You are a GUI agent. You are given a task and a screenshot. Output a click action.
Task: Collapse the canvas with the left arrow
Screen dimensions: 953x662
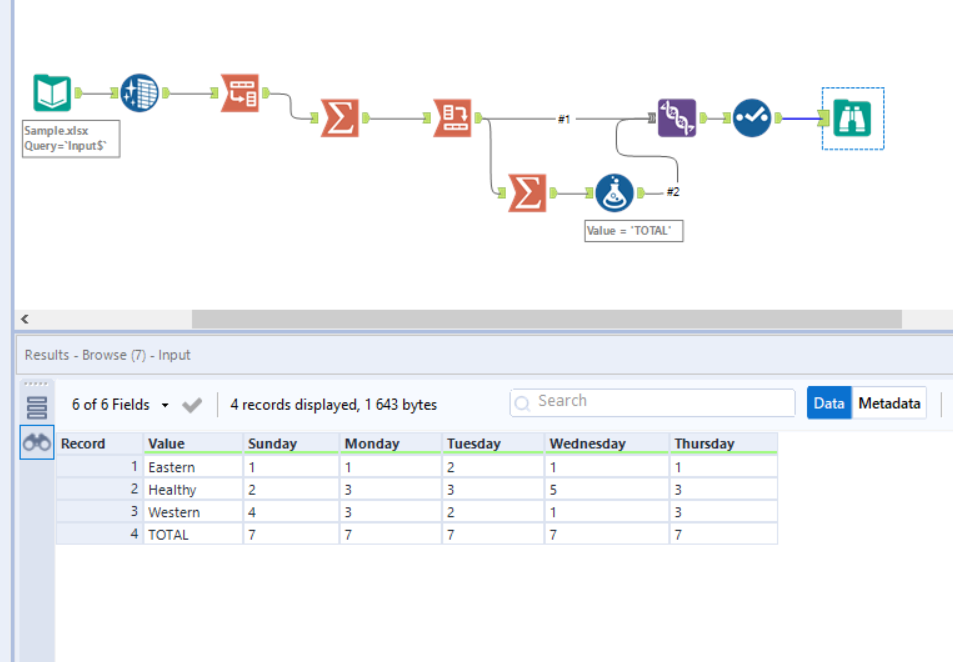[23, 318]
